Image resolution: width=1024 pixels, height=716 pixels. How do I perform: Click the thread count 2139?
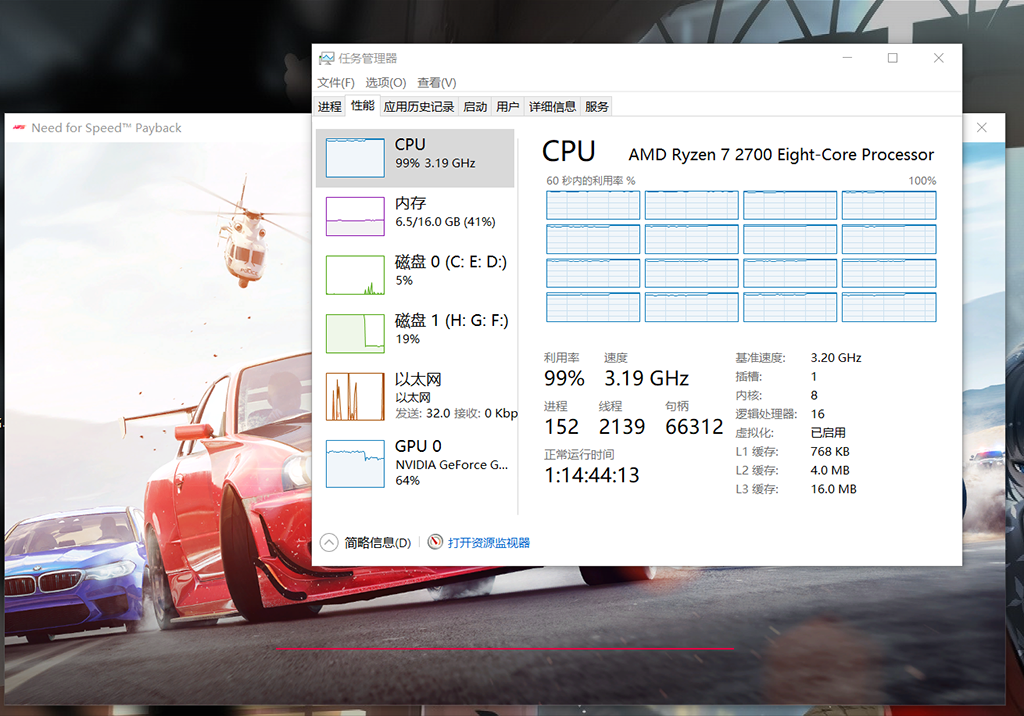click(622, 427)
